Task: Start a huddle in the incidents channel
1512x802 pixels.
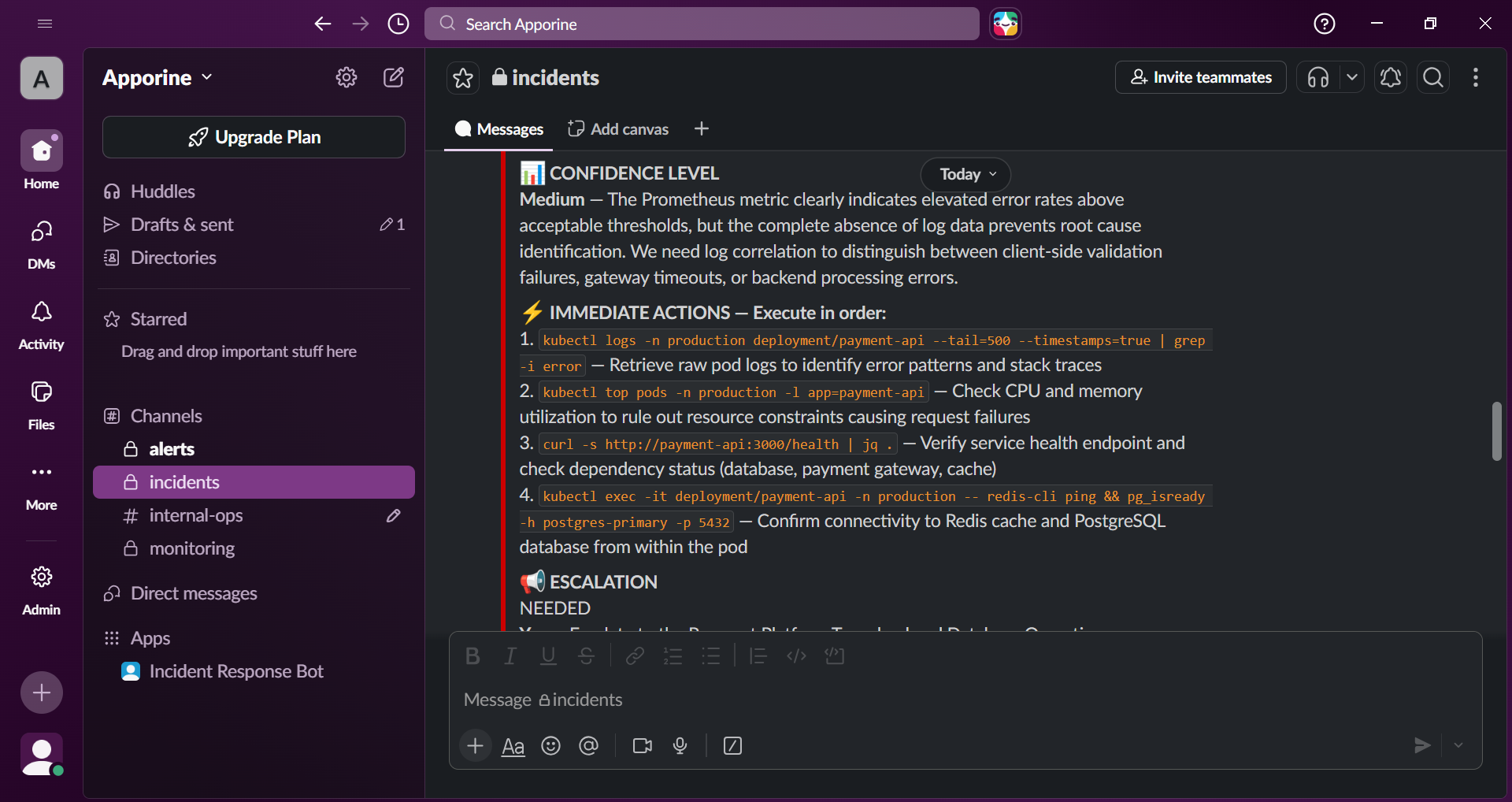Action: point(1317,77)
